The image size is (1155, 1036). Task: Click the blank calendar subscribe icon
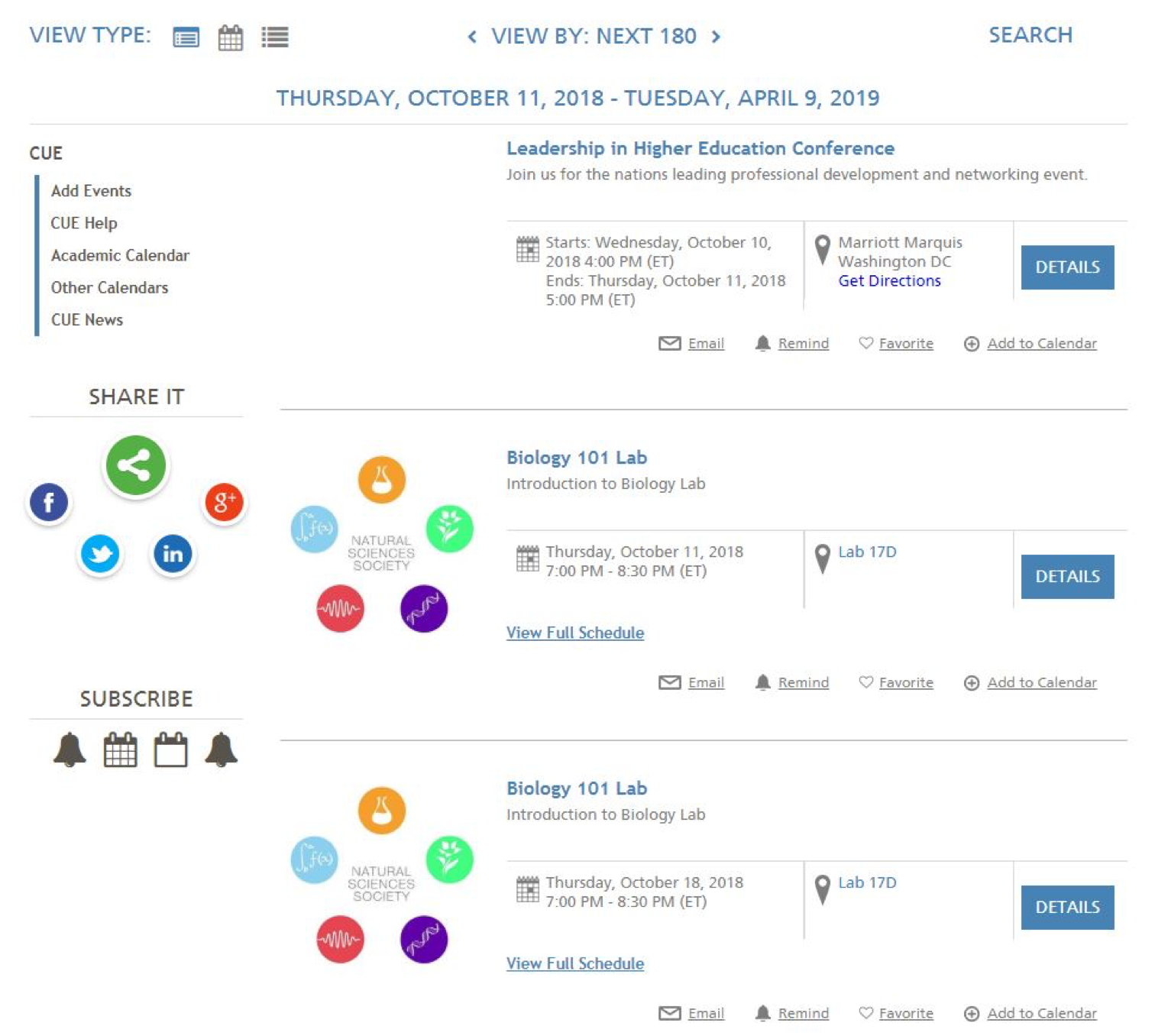[x=170, y=749]
